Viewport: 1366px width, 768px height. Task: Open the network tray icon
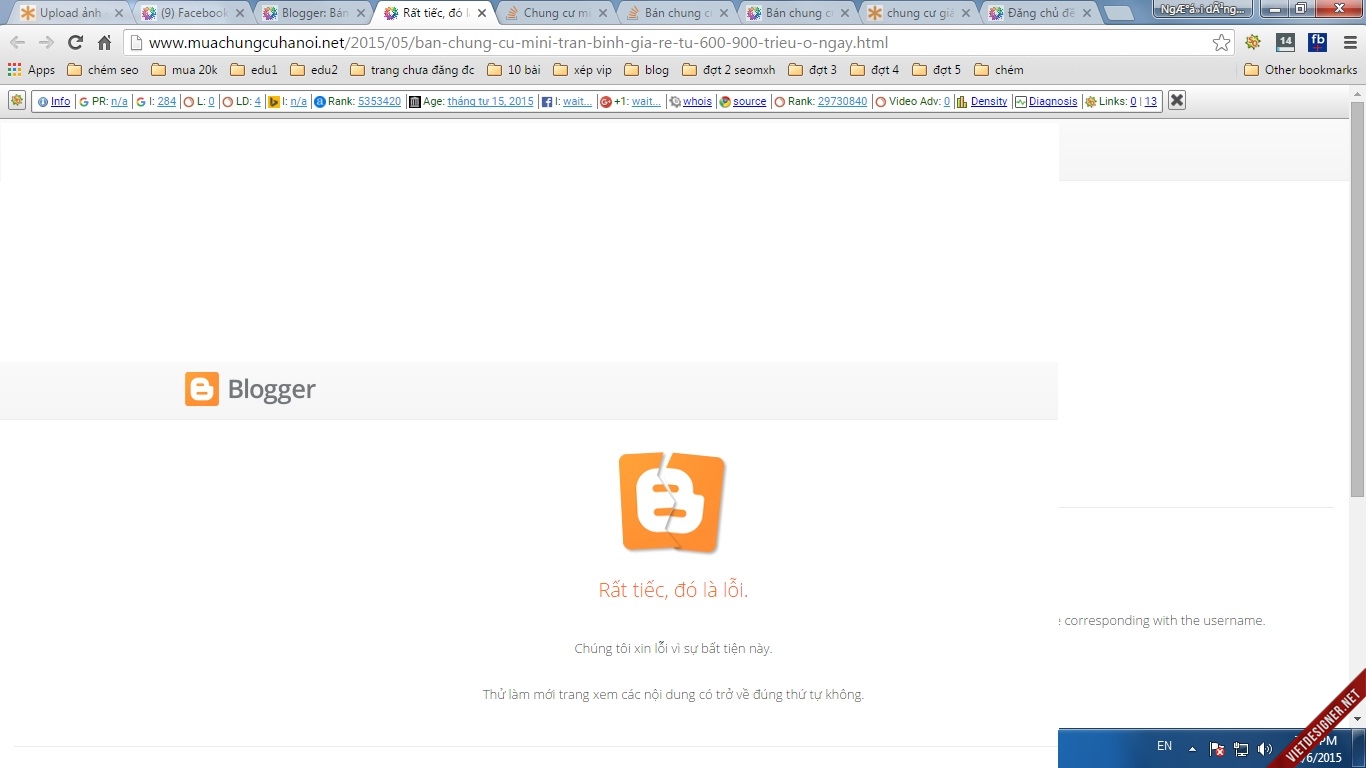point(1241,748)
